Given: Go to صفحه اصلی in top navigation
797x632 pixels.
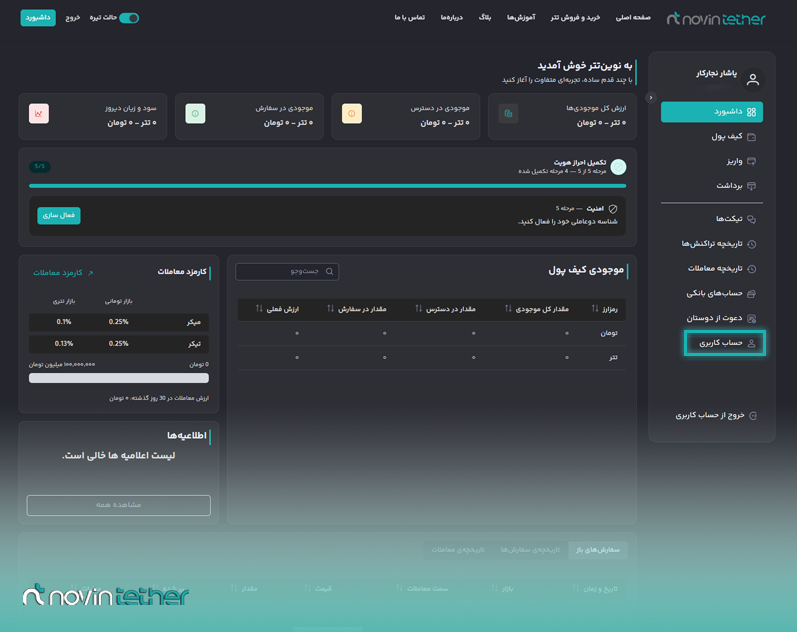Looking at the screenshot, I should 633,18.
